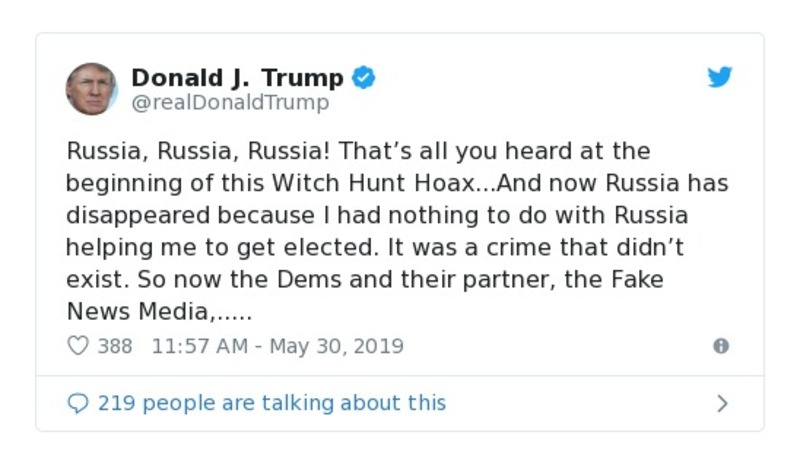The width and height of the screenshot is (800, 467).
Task: Open "219 people are talking about this"
Action: coord(271,403)
